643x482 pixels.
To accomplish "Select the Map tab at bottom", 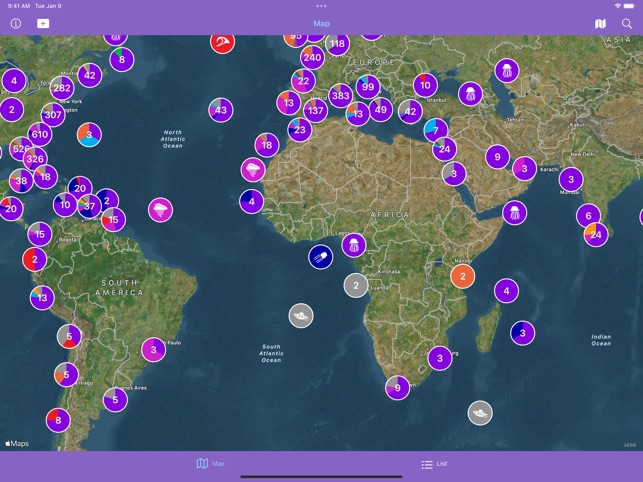I will tap(210, 464).
